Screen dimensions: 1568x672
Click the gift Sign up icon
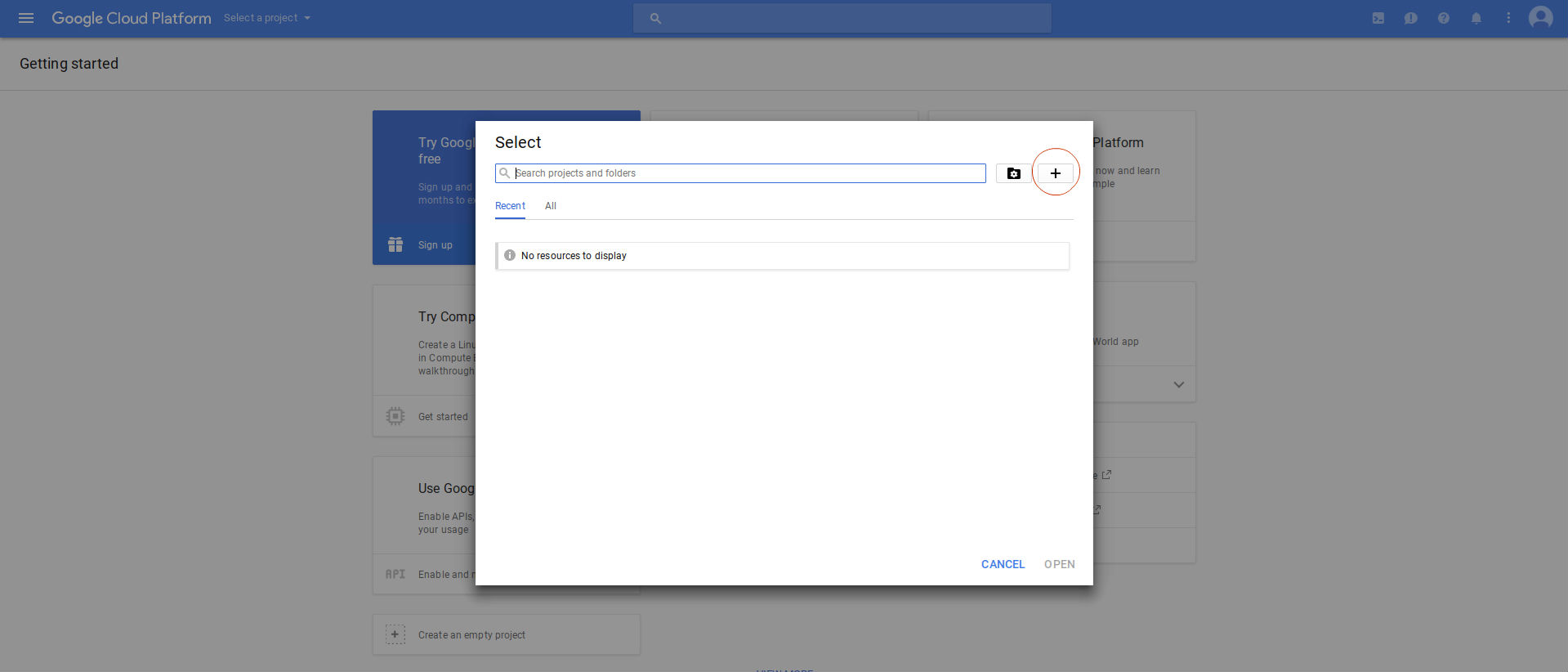tap(395, 244)
